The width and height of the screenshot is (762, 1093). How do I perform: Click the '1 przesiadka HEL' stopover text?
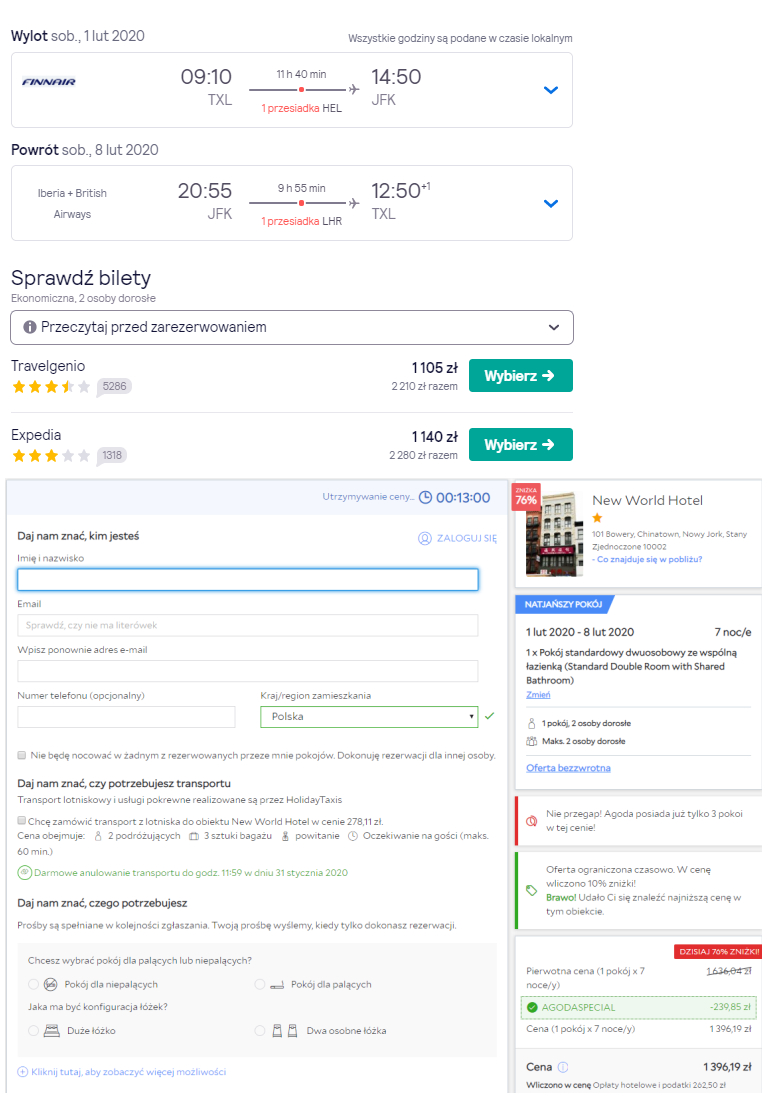pyautogui.click(x=301, y=108)
